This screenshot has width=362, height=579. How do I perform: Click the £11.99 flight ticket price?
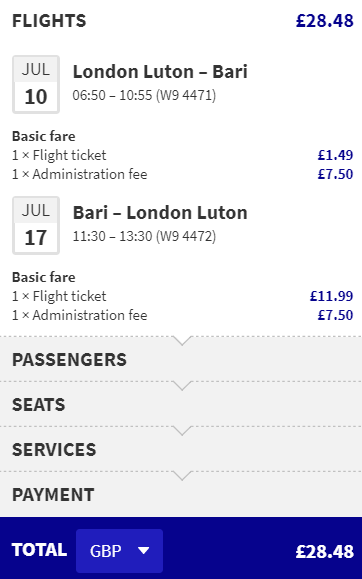pyautogui.click(x=331, y=296)
